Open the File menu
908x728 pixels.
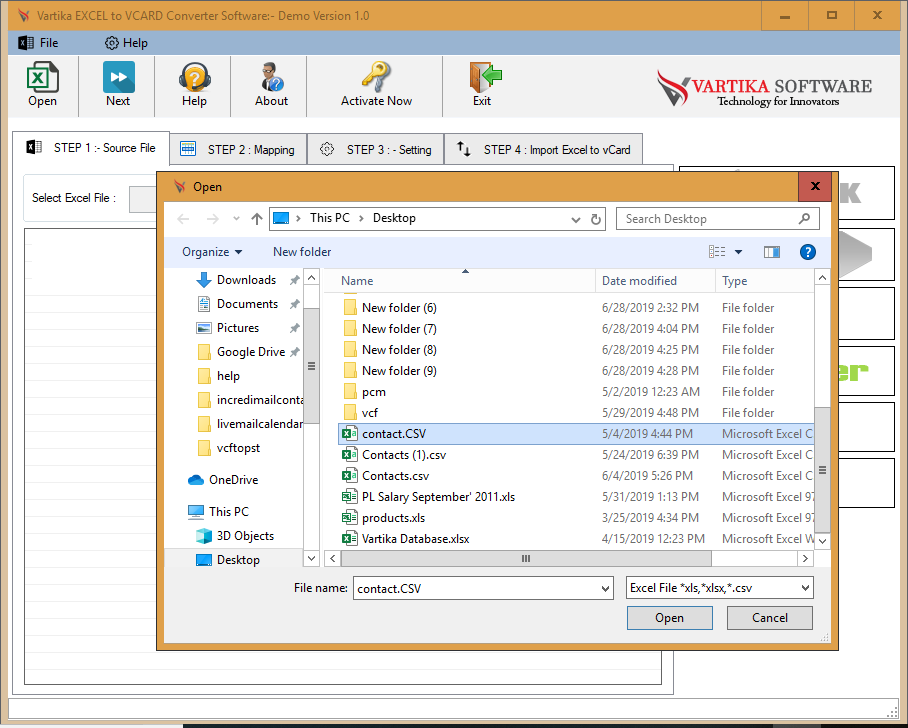pos(39,43)
